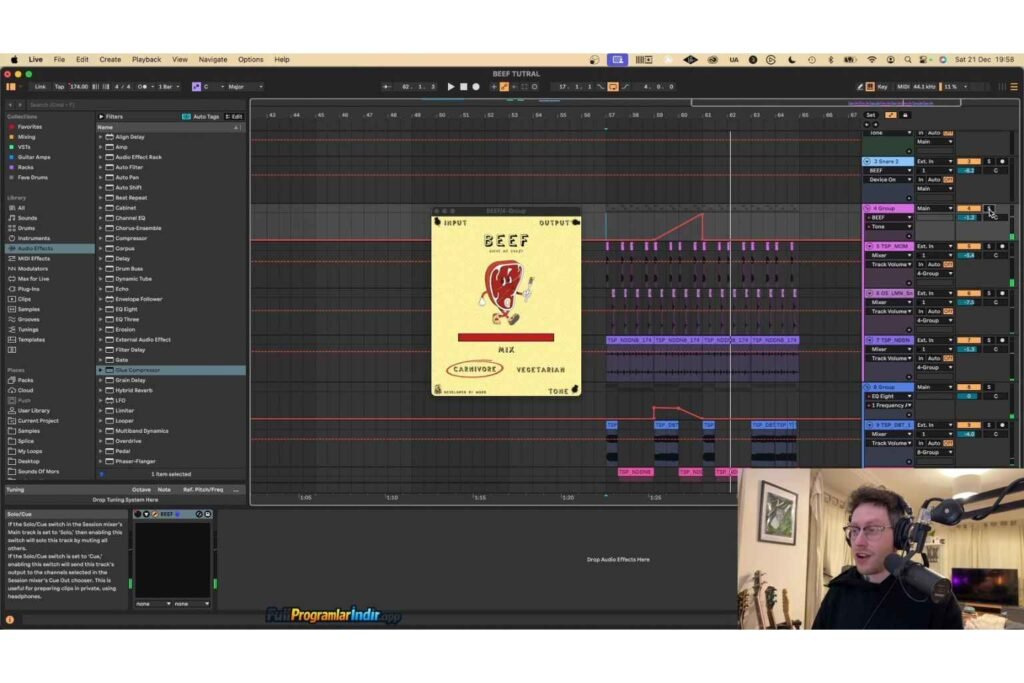Screen dimensions: 1024x683
Task: Open the Navigate menu
Action: tap(213, 59)
